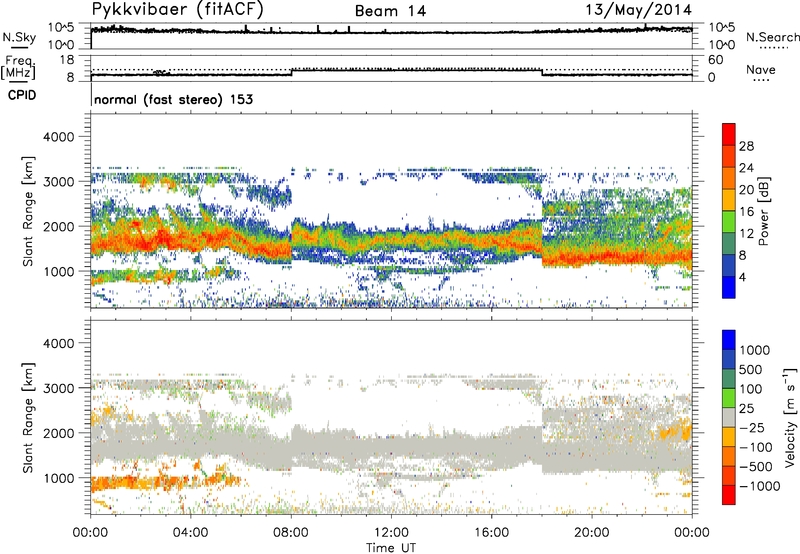Click the Pykkvibaer (fitACF) plot title

[x=177, y=9]
